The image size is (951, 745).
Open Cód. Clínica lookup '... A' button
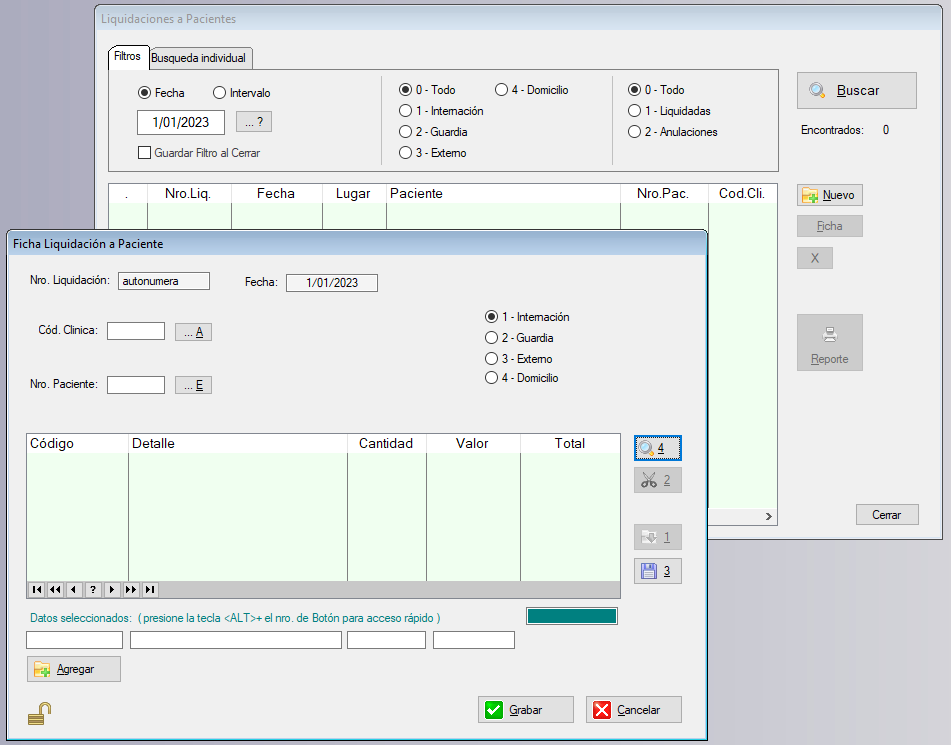[x=193, y=332]
